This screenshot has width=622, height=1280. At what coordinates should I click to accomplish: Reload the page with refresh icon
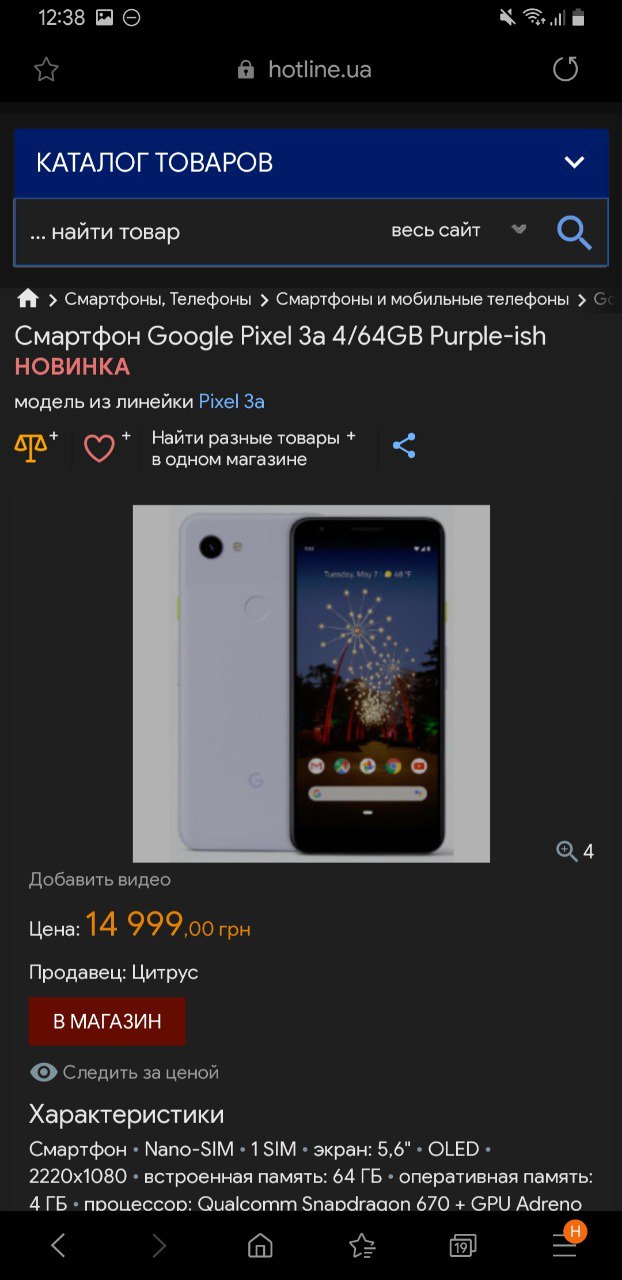click(x=566, y=69)
